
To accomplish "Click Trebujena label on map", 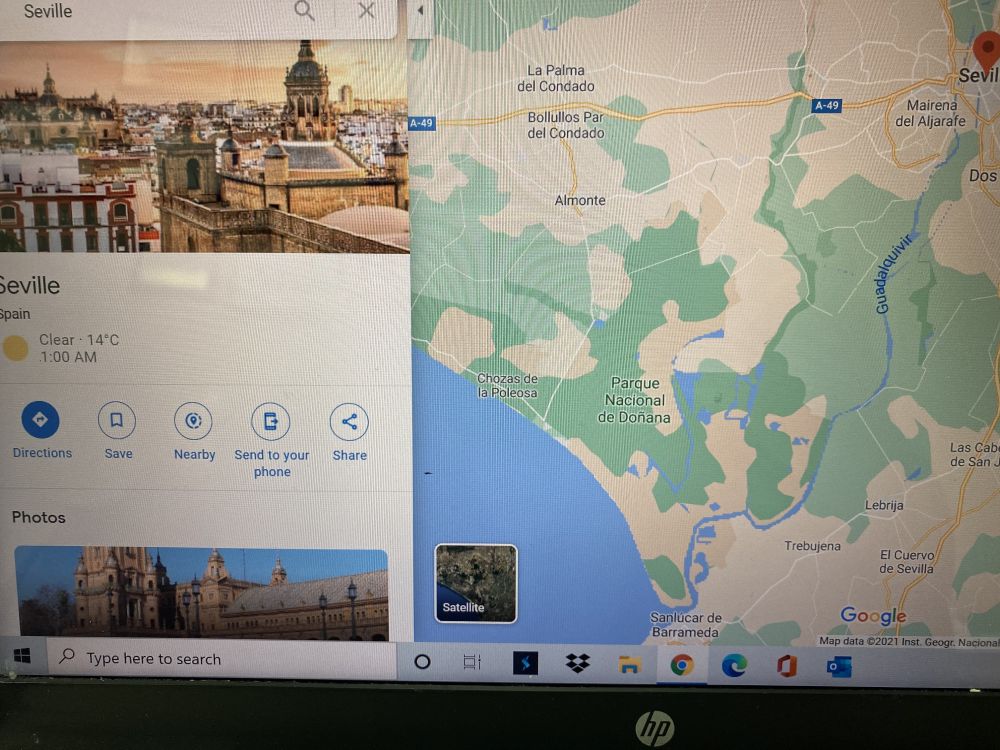I will 812,546.
